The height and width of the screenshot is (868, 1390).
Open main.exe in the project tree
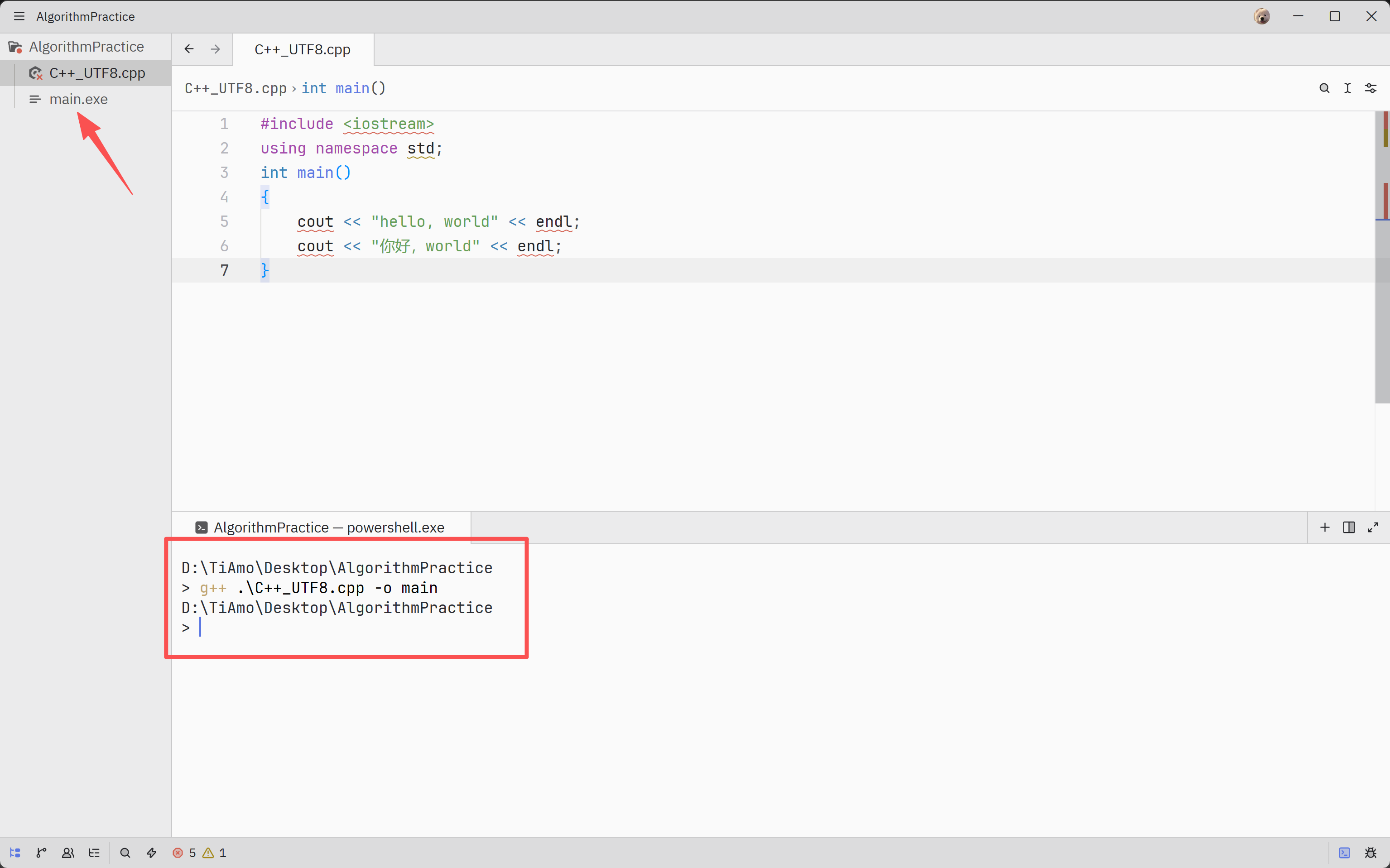(86, 99)
